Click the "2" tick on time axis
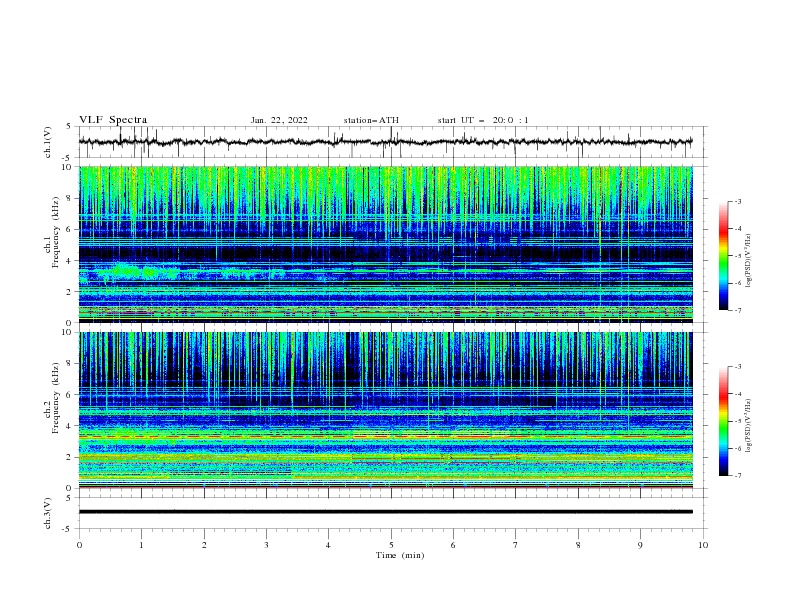The image size is (792, 612). pos(204,545)
